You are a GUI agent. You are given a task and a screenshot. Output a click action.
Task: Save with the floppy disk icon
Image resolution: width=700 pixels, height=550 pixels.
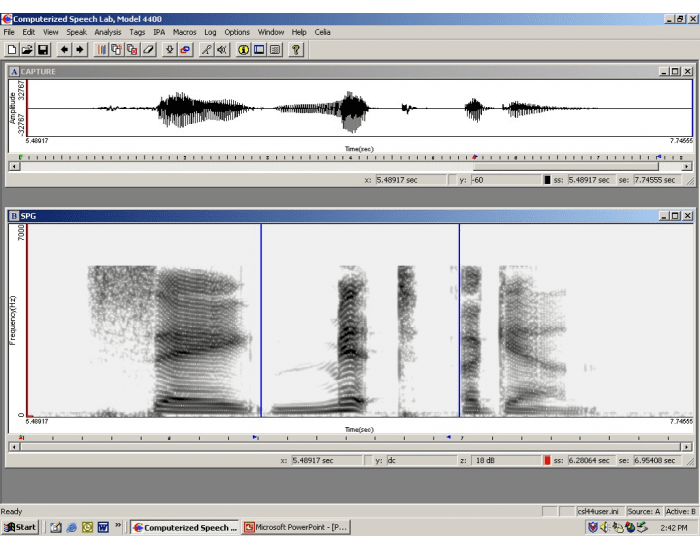(x=43, y=50)
